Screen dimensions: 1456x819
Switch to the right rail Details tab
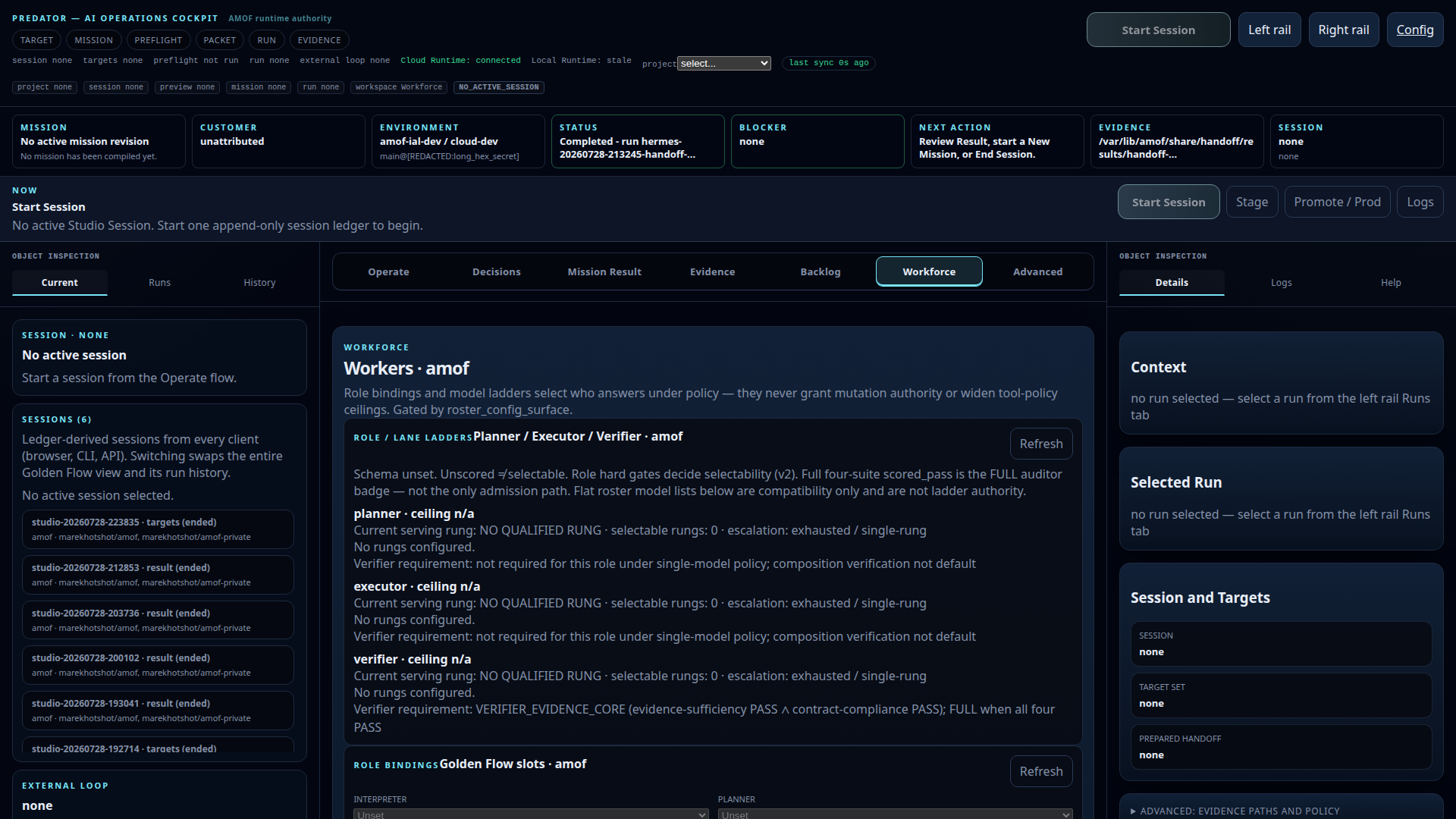pos(1172,282)
